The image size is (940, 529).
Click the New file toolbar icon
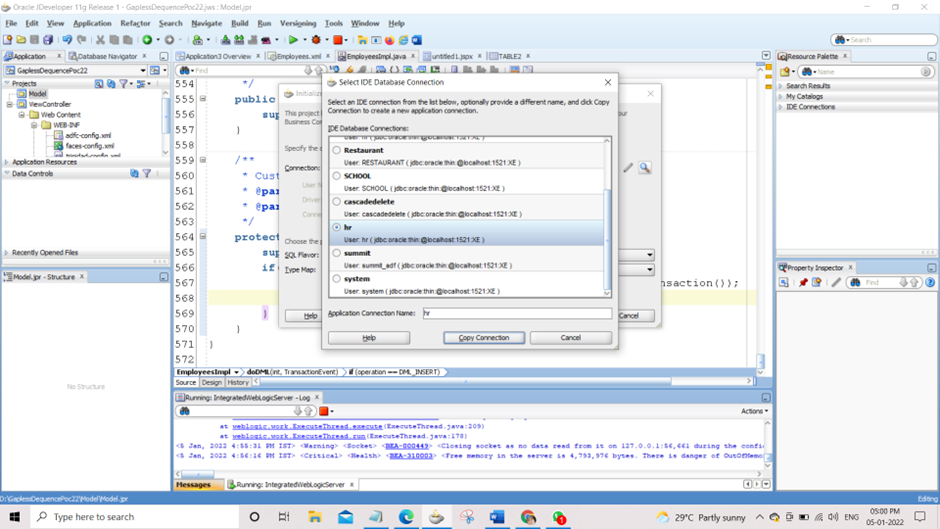(x=7, y=40)
